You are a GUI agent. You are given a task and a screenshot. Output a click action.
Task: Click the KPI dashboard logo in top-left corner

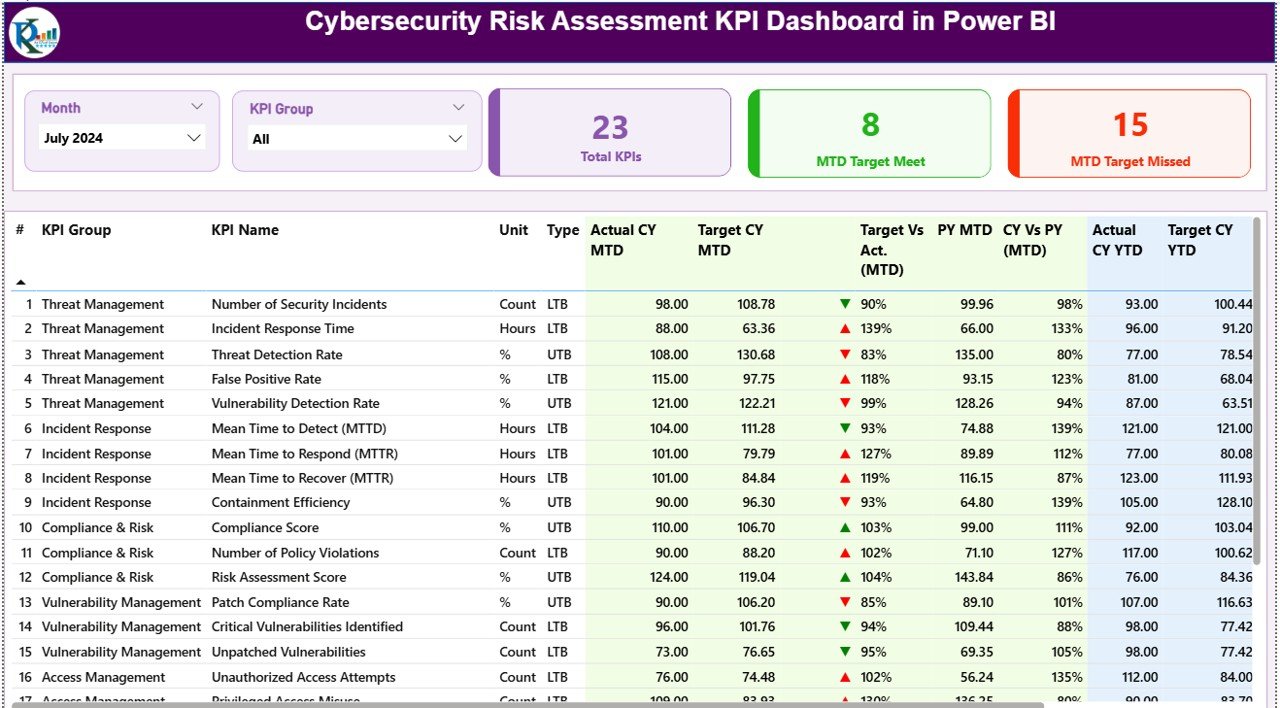tap(33, 31)
